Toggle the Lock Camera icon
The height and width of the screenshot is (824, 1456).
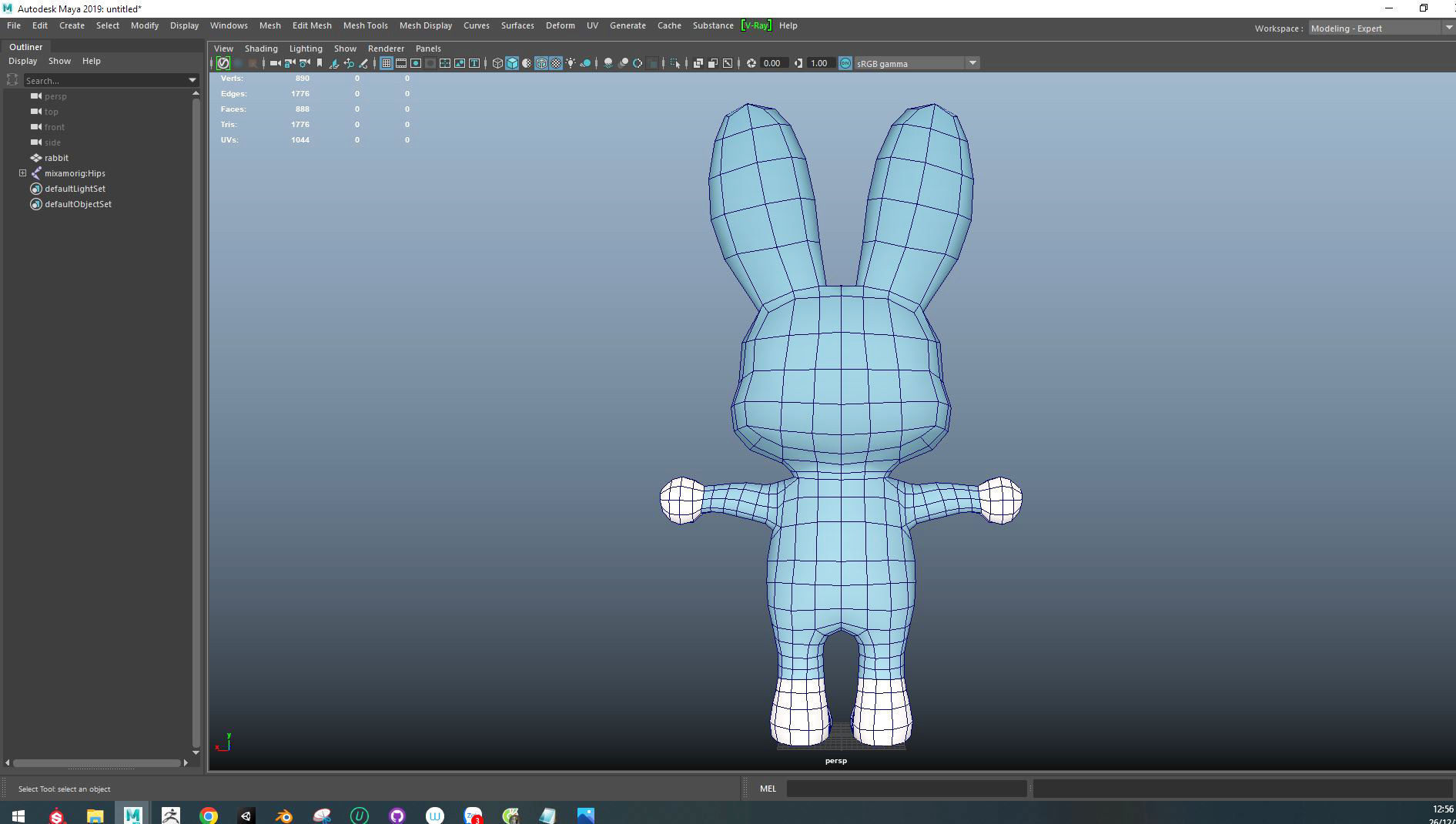coord(290,63)
